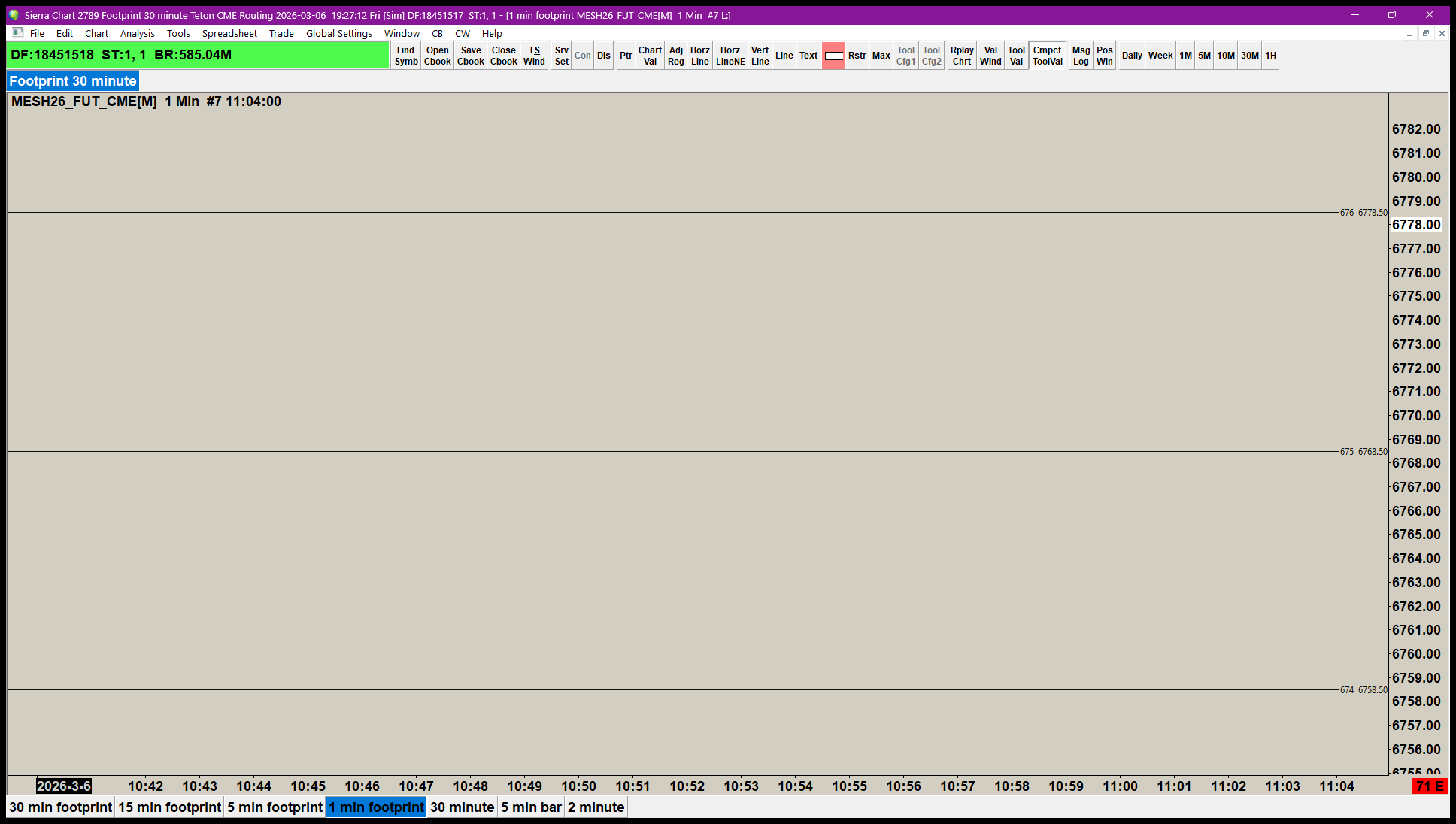Viewport: 1456px width, 824px height.
Task: Open the Analysis menu
Action: 137,33
